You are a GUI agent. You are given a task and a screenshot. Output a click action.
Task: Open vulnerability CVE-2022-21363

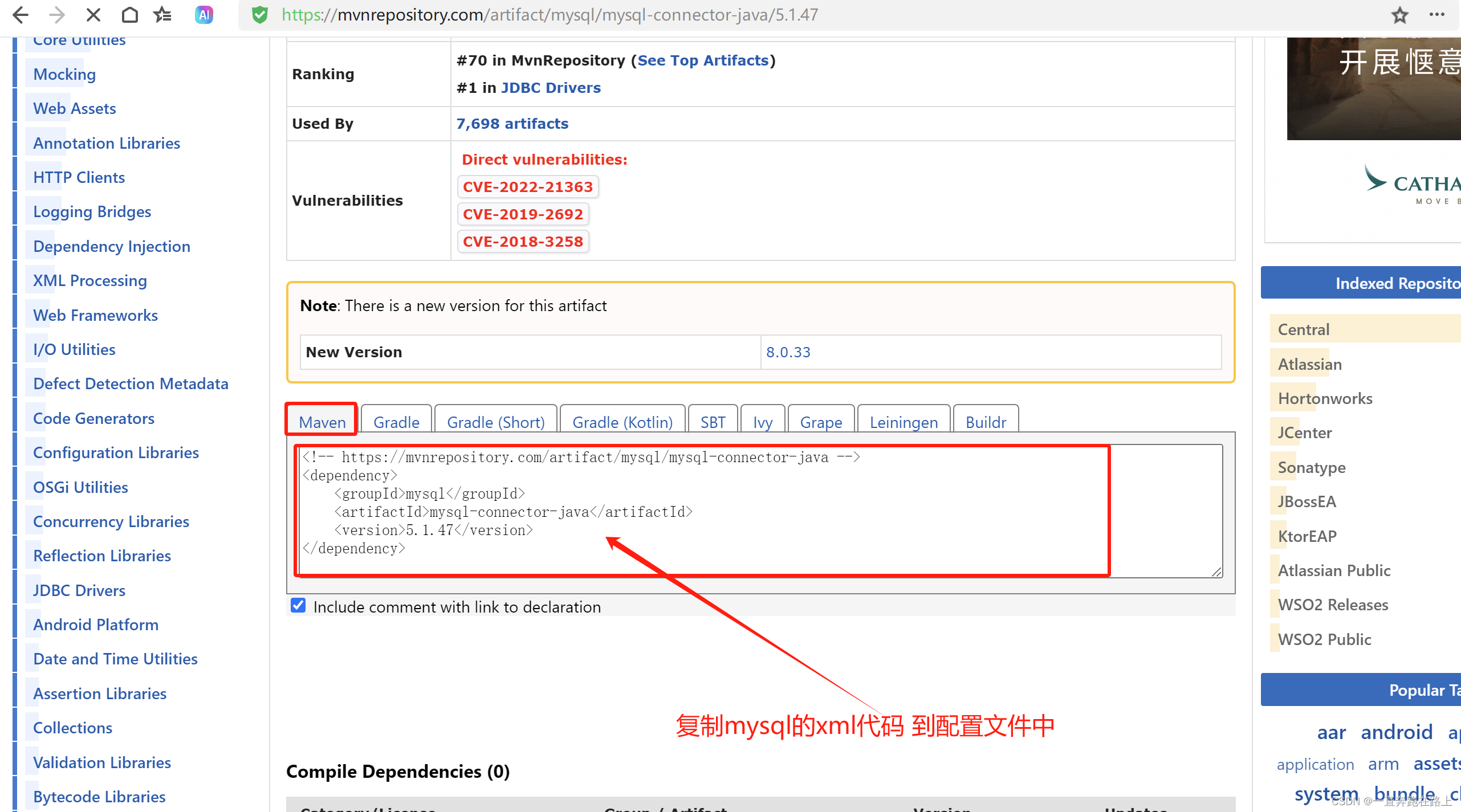coord(528,187)
